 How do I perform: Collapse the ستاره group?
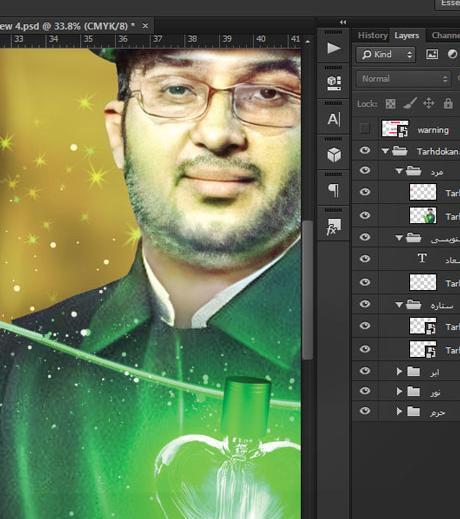point(399,305)
